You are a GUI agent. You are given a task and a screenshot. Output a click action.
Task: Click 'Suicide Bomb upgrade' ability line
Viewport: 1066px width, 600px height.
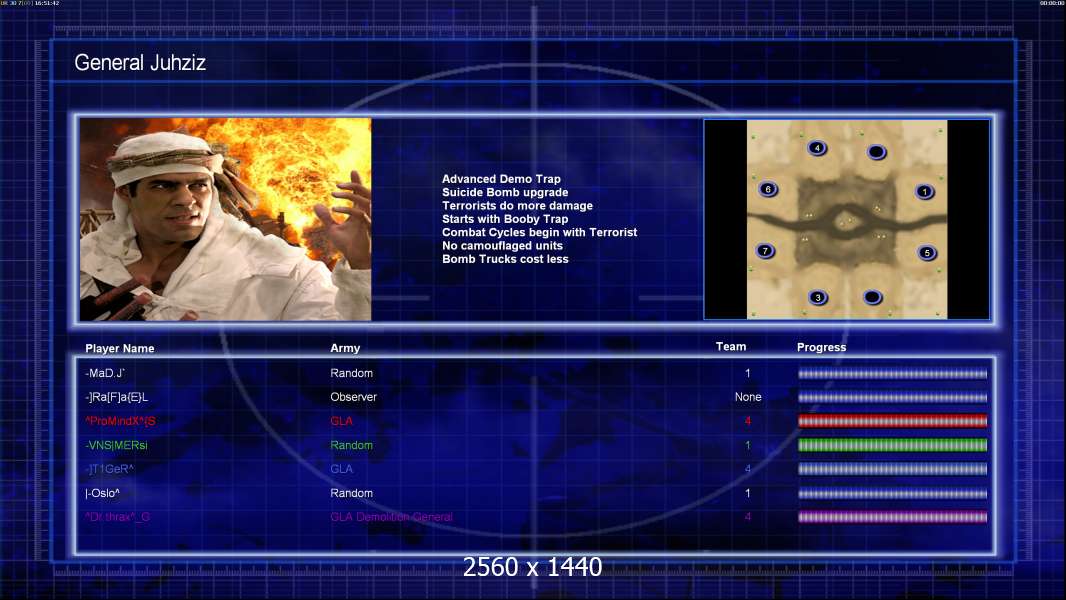(505, 192)
